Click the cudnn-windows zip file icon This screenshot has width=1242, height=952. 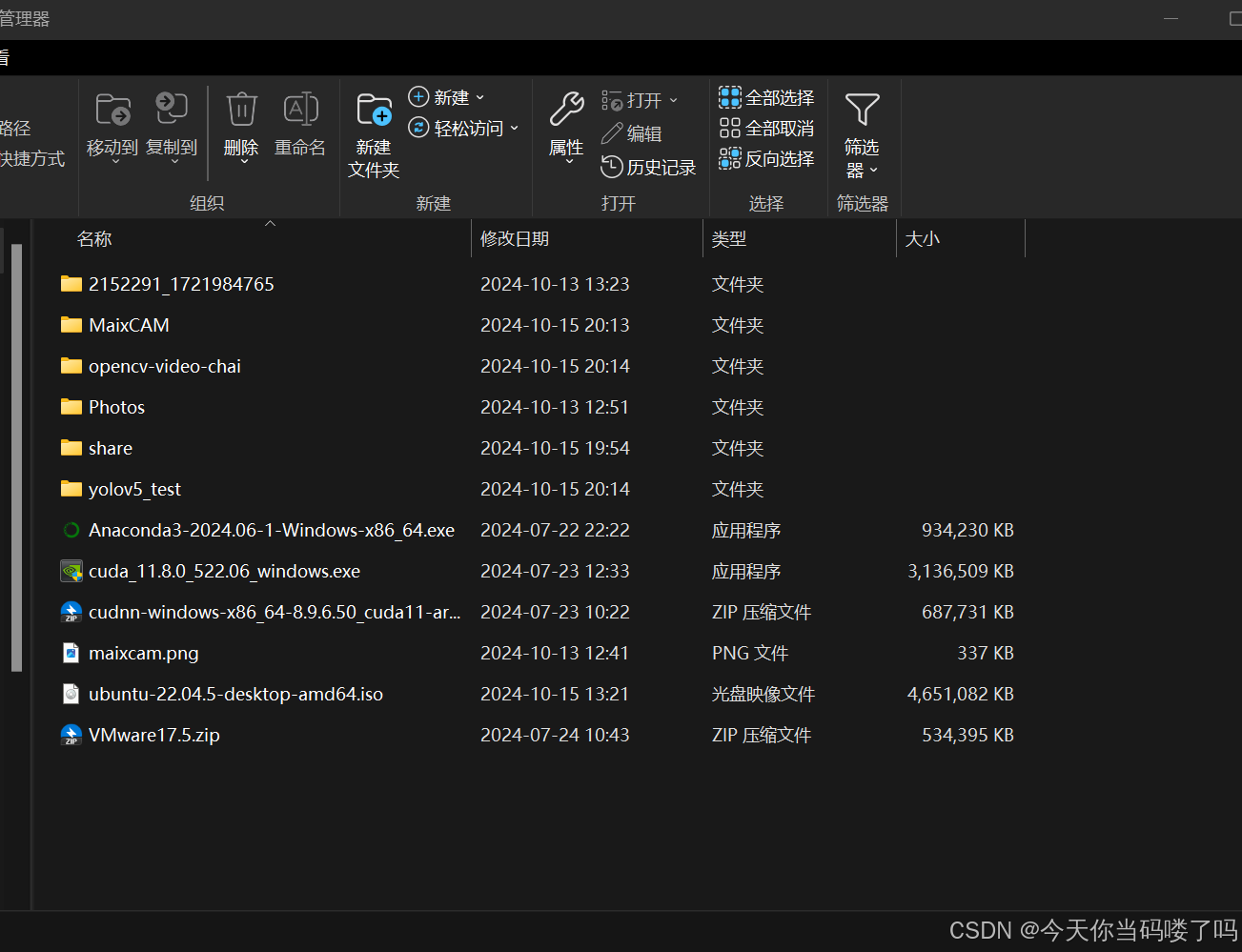[x=71, y=612]
